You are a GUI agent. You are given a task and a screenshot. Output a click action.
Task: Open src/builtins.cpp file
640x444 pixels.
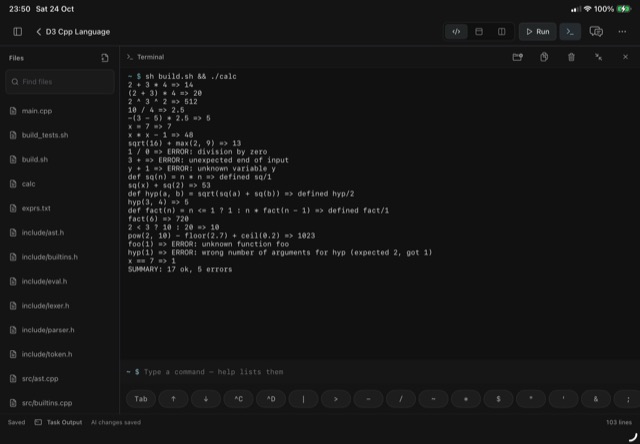click(x=60, y=403)
